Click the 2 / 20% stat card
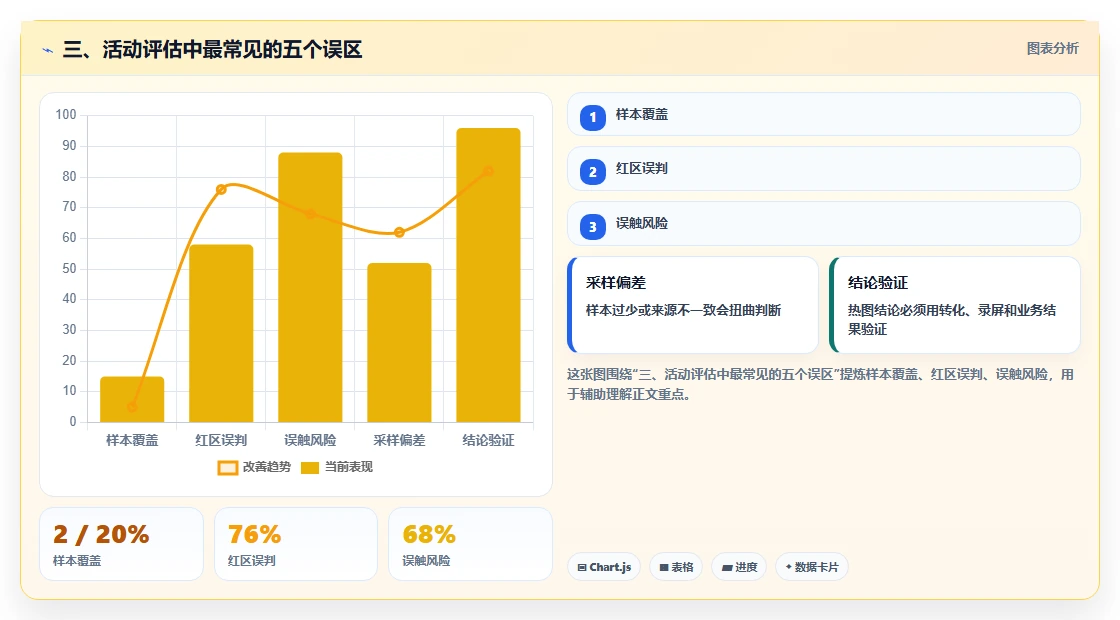 pyautogui.click(x=121, y=544)
